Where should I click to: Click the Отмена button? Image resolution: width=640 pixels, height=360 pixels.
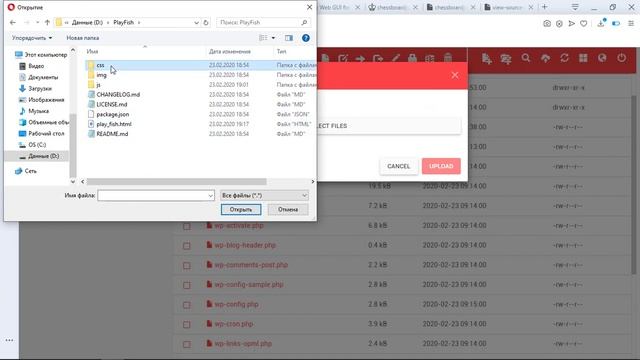[288, 209]
